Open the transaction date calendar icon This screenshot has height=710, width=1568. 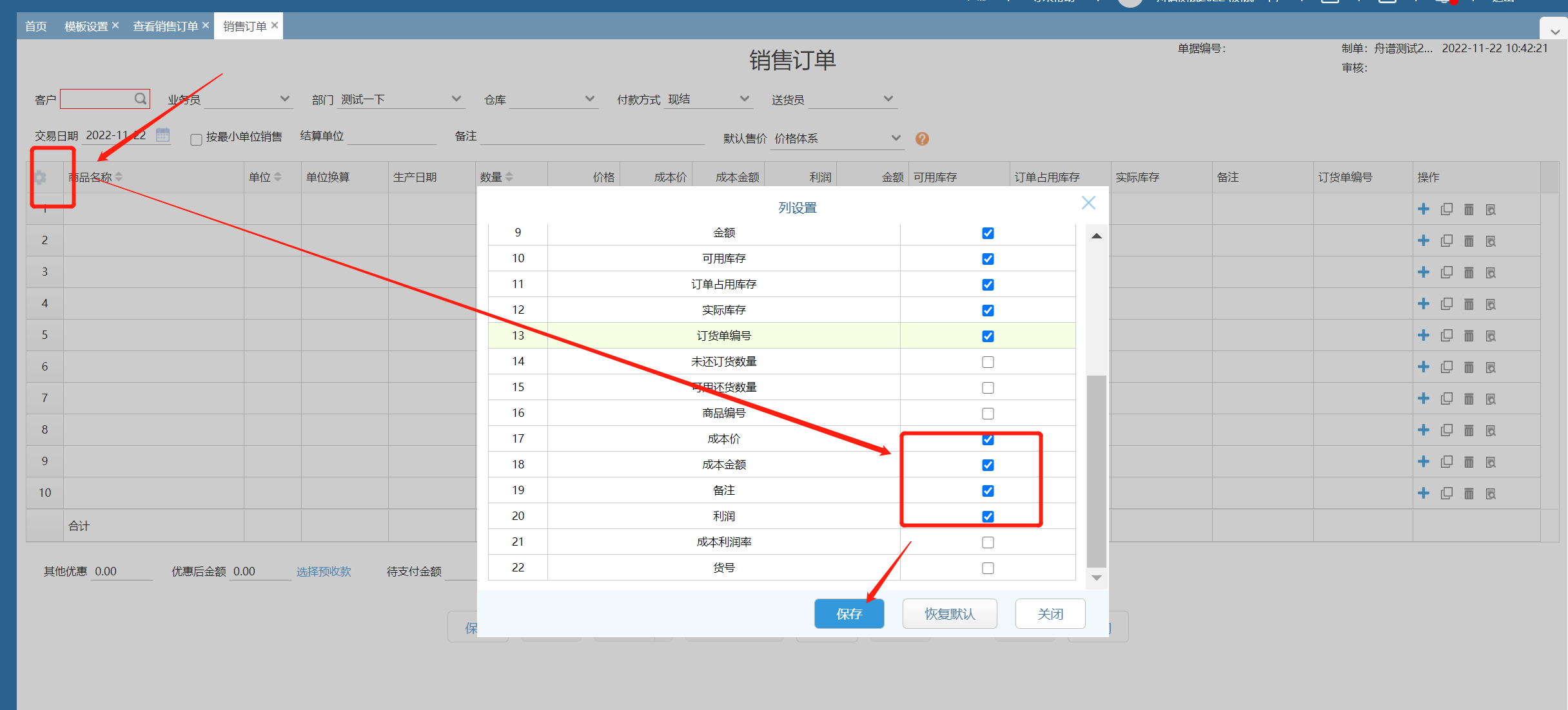tap(162, 135)
